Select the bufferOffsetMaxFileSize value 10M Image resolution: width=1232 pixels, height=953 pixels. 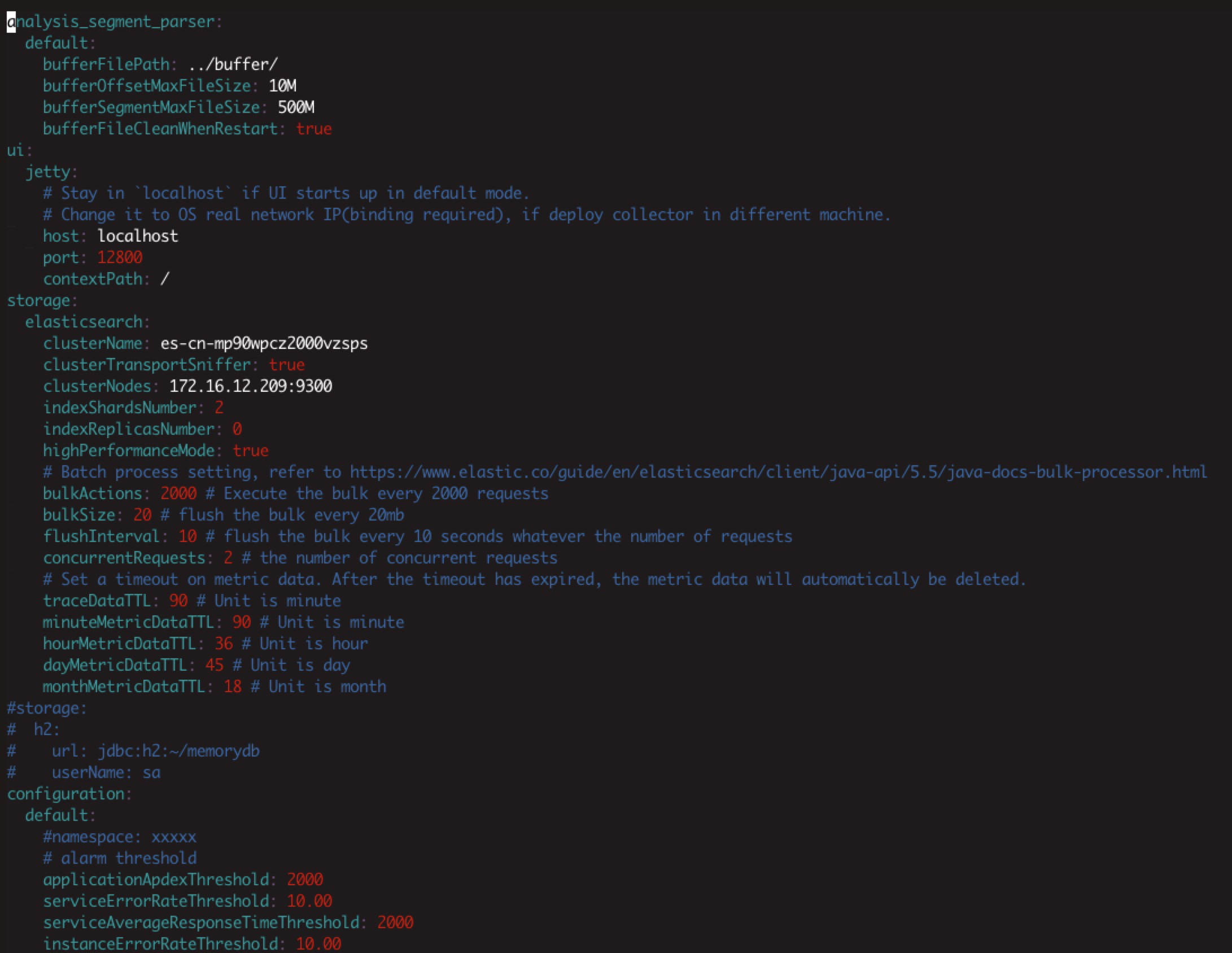[x=283, y=85]
